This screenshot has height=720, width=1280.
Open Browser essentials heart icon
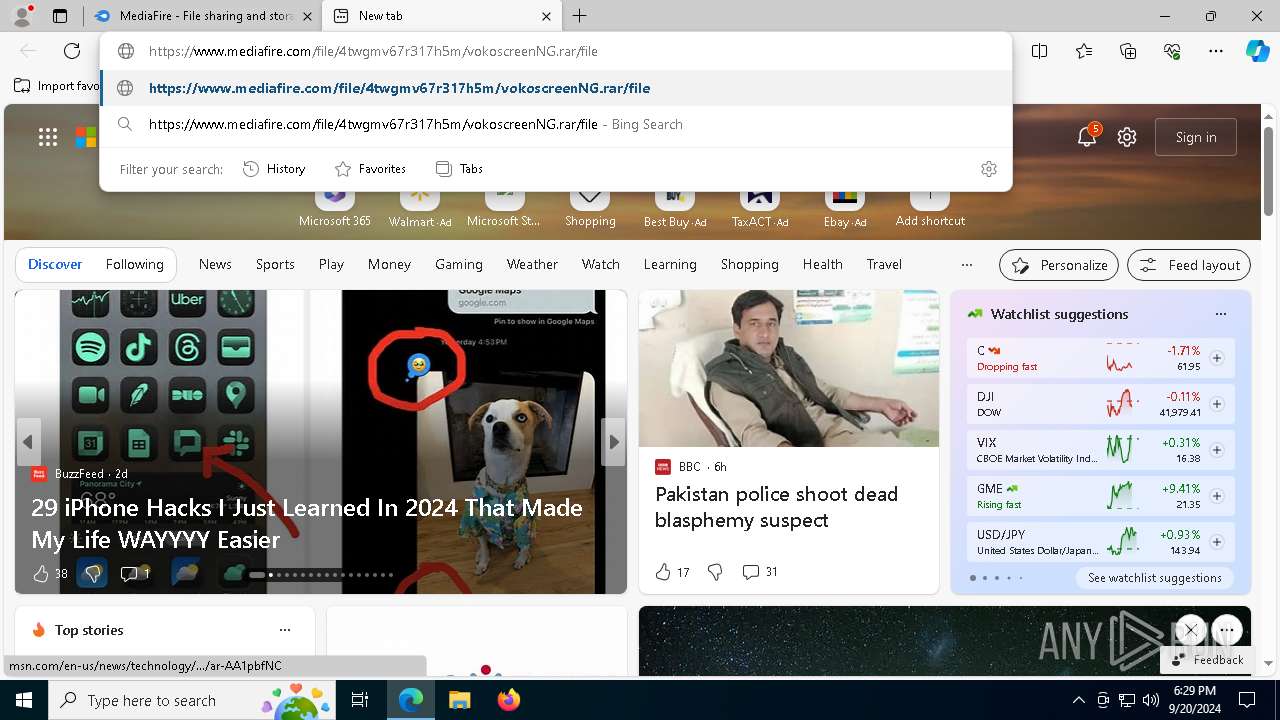click(x=1172, y=51)
